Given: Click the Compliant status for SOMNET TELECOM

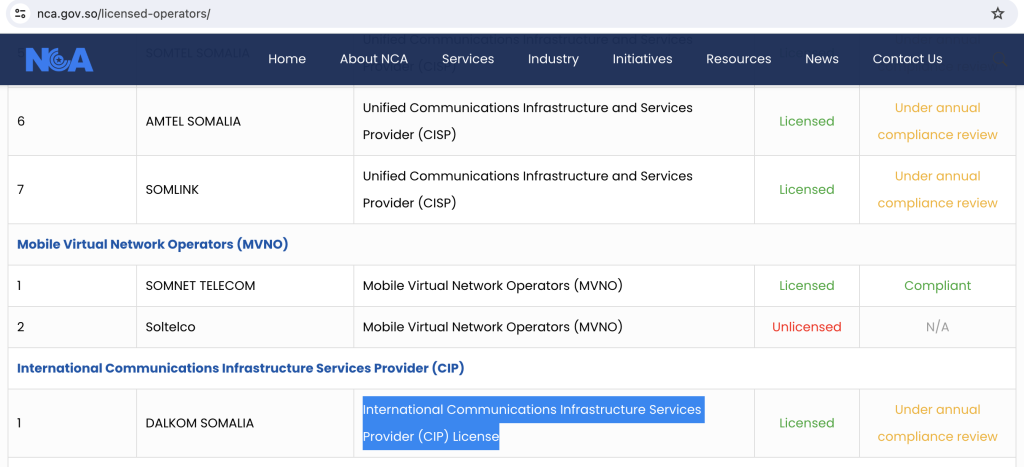Looking at the screenshot, I should pos(937,285).
